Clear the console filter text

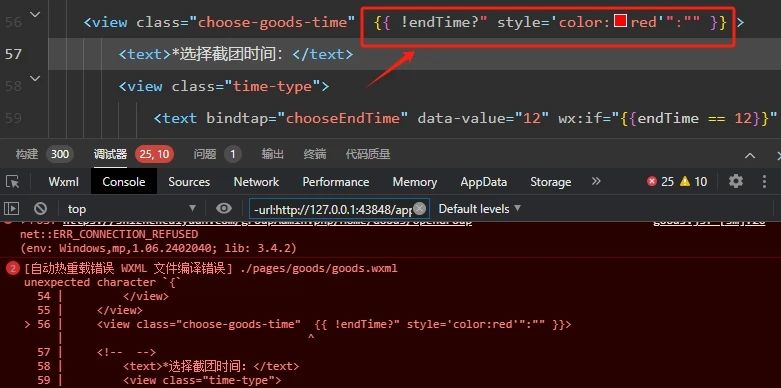[420, 209]
